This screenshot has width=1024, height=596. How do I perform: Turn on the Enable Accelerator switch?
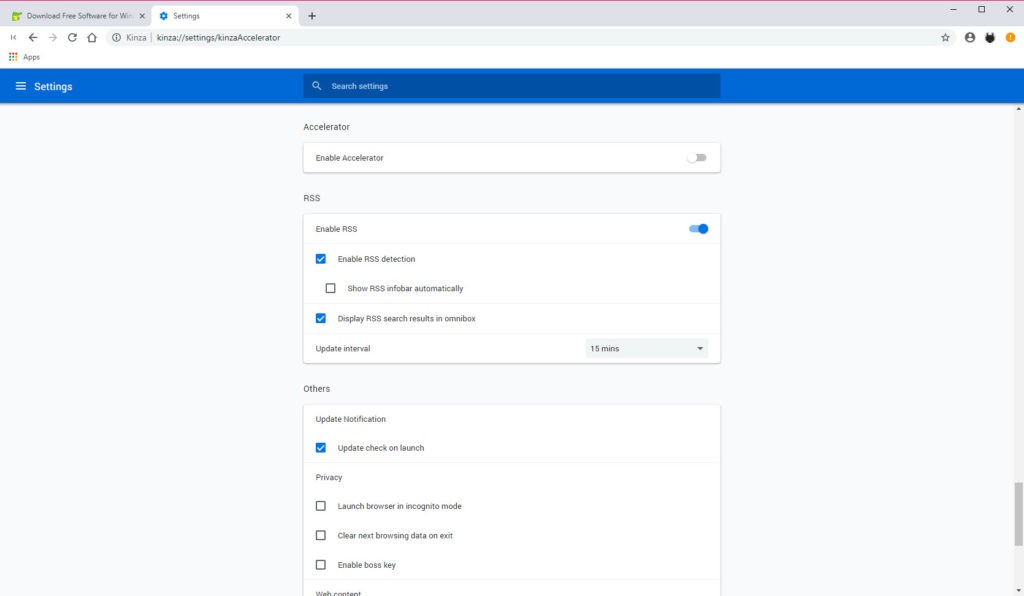[x=697, y=158]
